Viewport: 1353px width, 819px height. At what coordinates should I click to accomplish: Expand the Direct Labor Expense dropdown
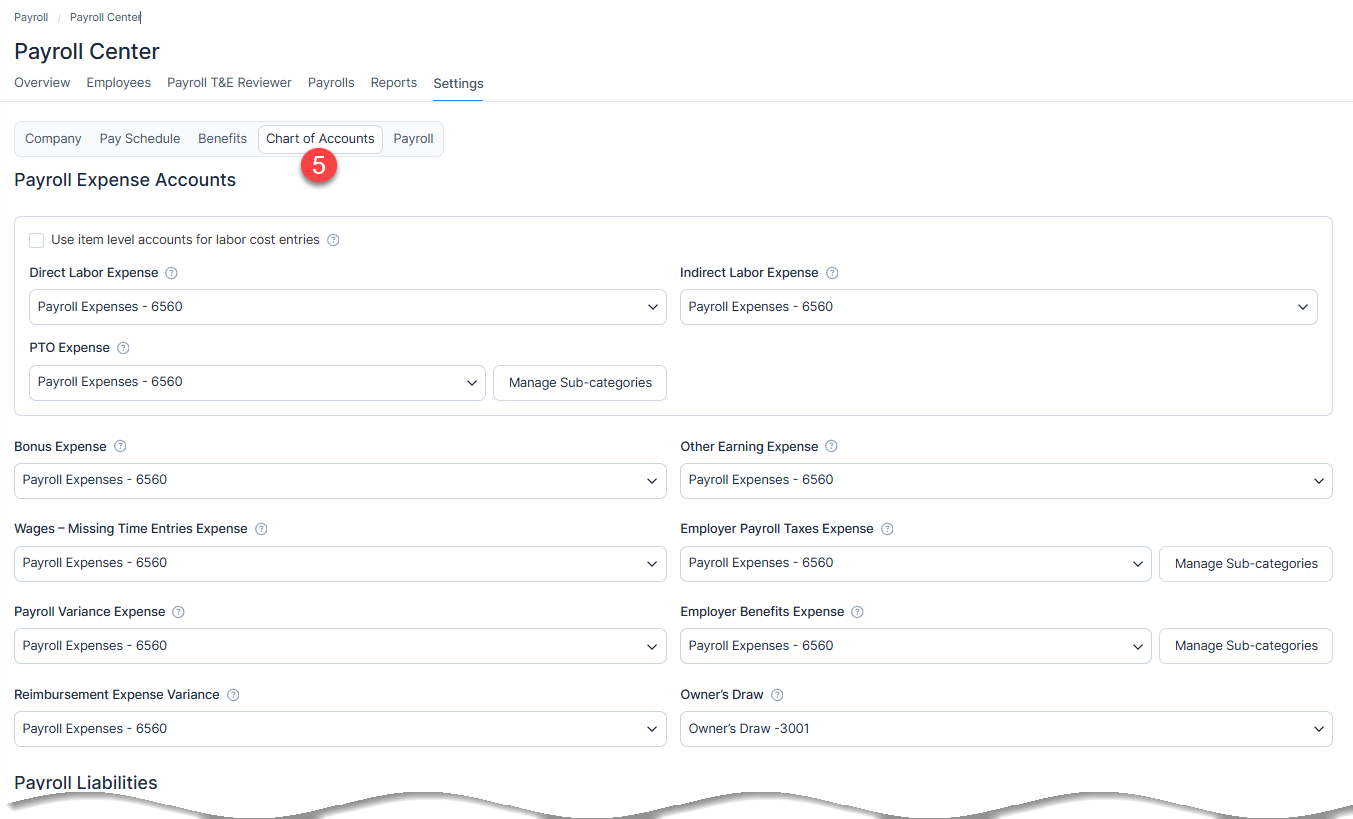coord(348,307)
